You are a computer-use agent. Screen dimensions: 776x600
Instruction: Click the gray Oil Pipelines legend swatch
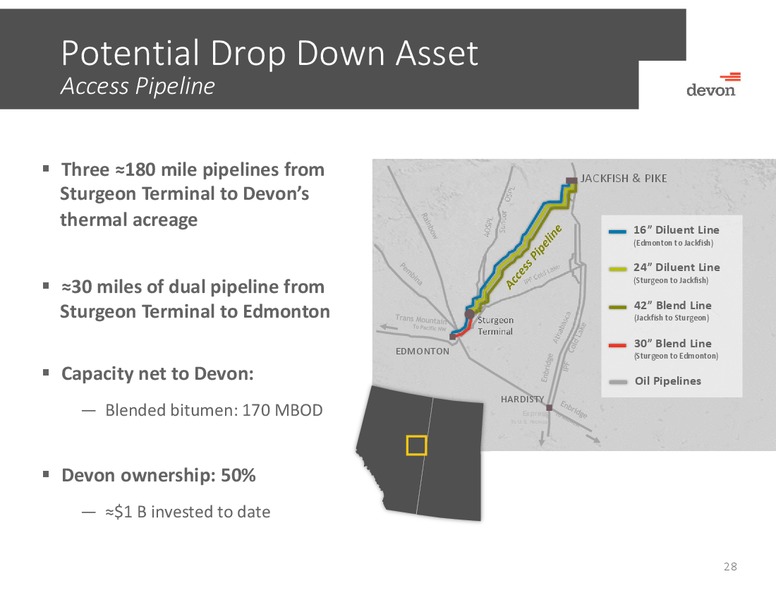(x=618, y=382)
